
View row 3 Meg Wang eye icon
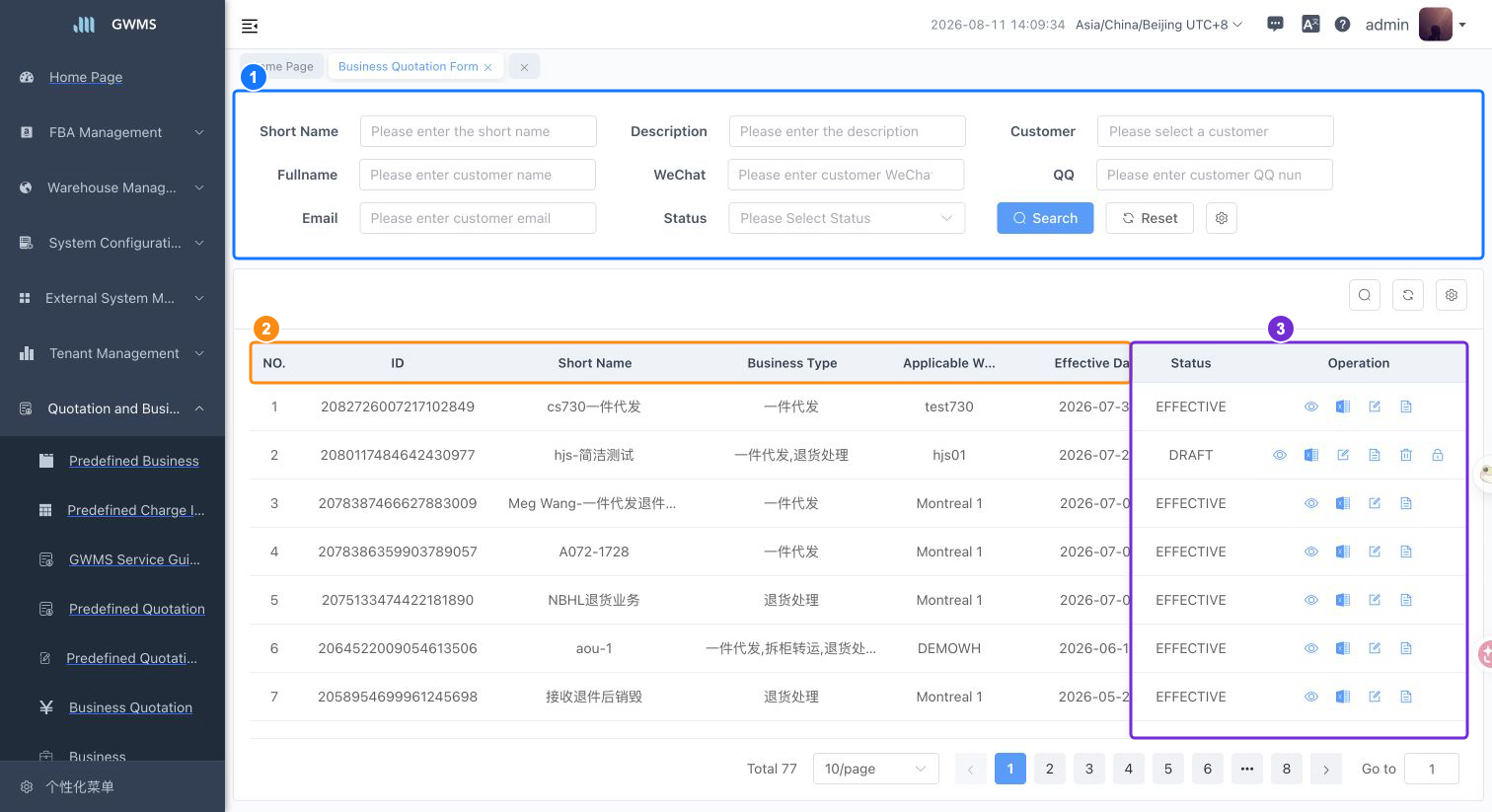1311,503
